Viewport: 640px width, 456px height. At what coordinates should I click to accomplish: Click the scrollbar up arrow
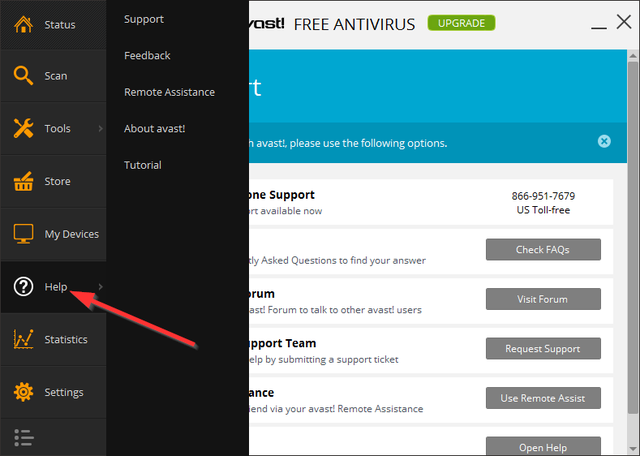point(633,56)
